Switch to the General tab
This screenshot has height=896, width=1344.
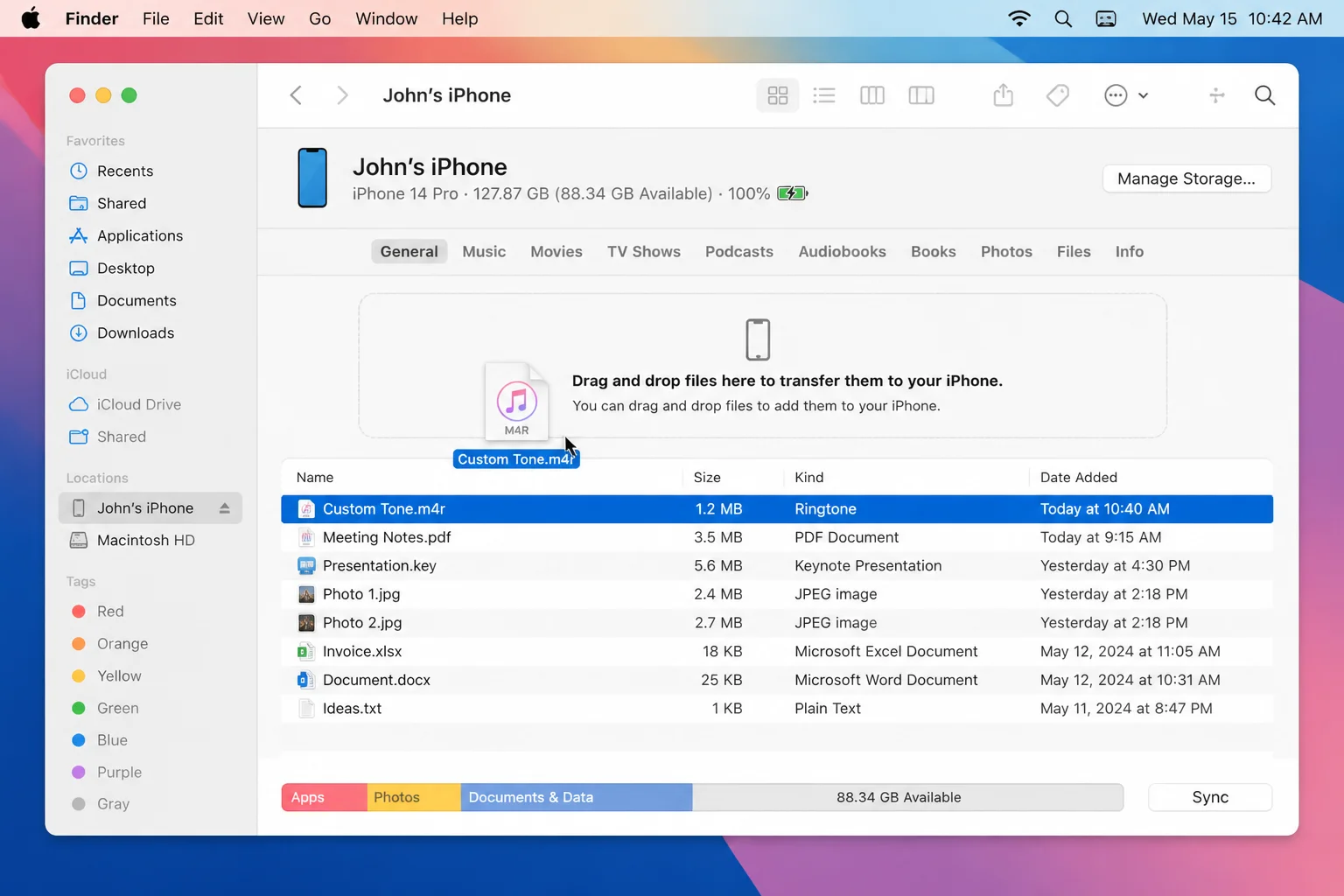point(409,252)
